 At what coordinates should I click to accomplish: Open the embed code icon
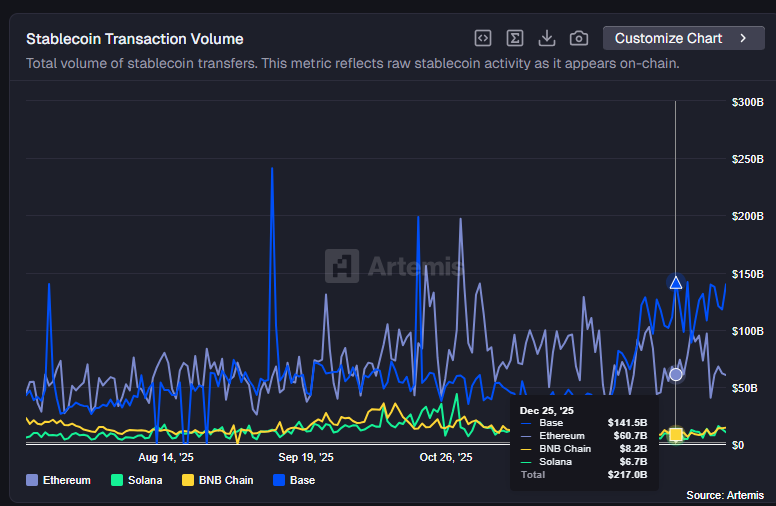click(x=483, y=38)
